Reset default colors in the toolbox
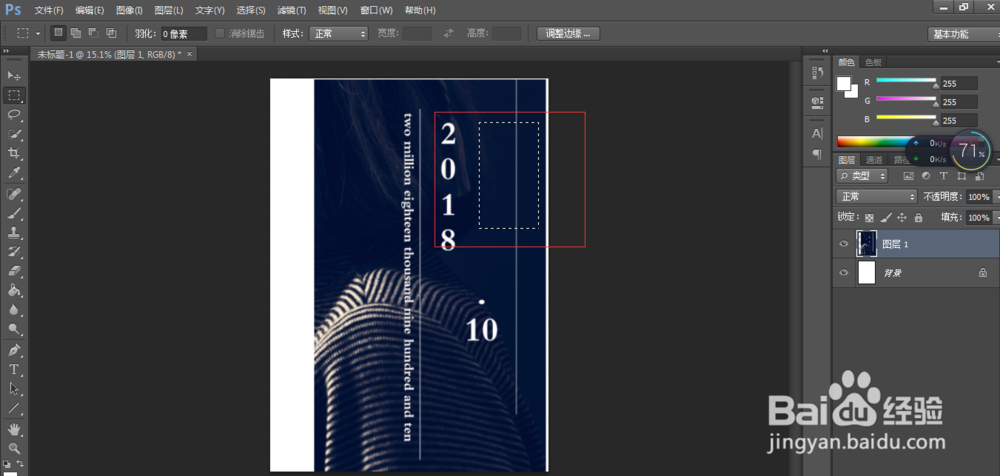The height and width of the screenshot is (476, 1000). click(x=6, y=463)
